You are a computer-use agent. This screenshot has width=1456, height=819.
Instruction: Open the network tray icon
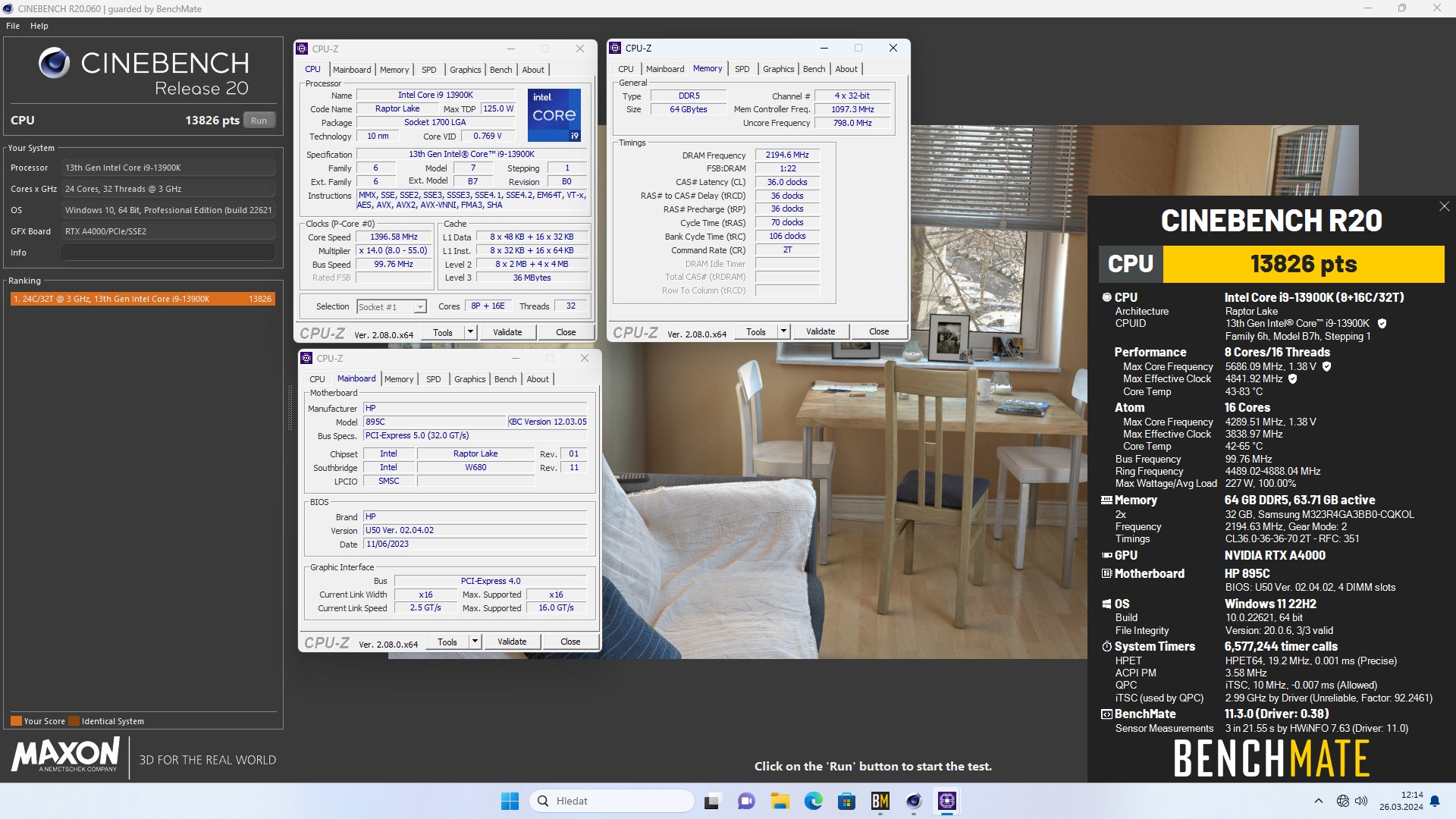pyautogui.click(x=1343, y=801)
